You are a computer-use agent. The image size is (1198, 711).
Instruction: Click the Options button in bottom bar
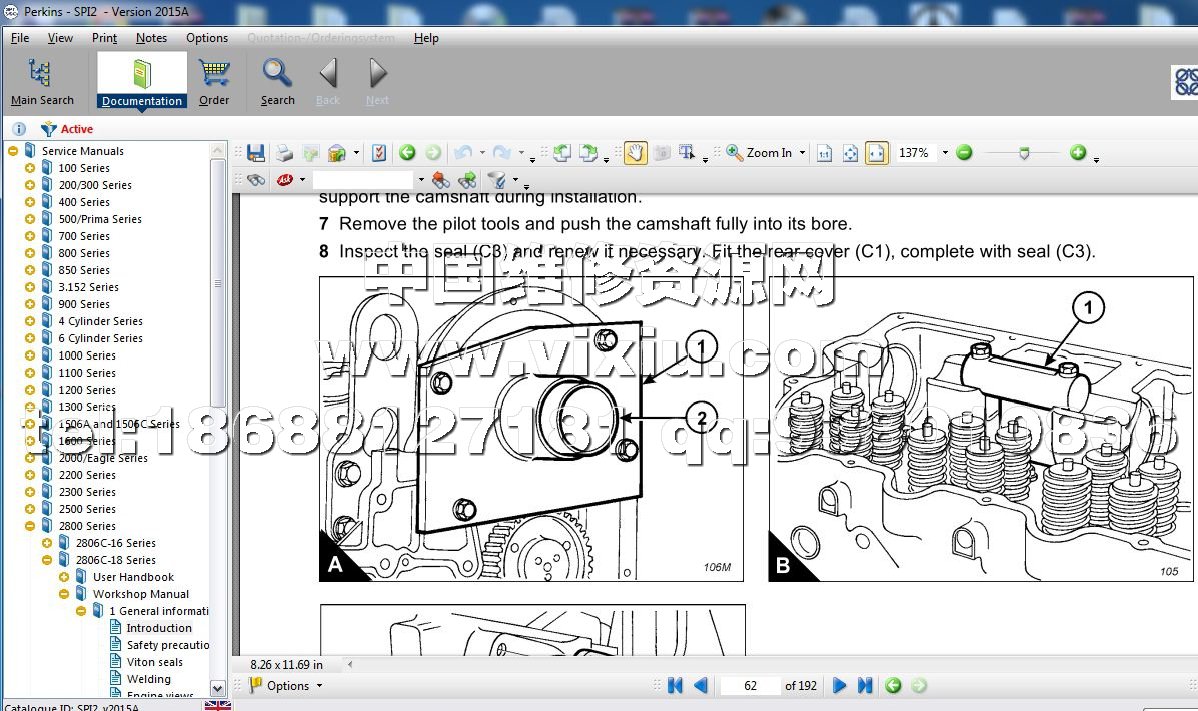287,686
